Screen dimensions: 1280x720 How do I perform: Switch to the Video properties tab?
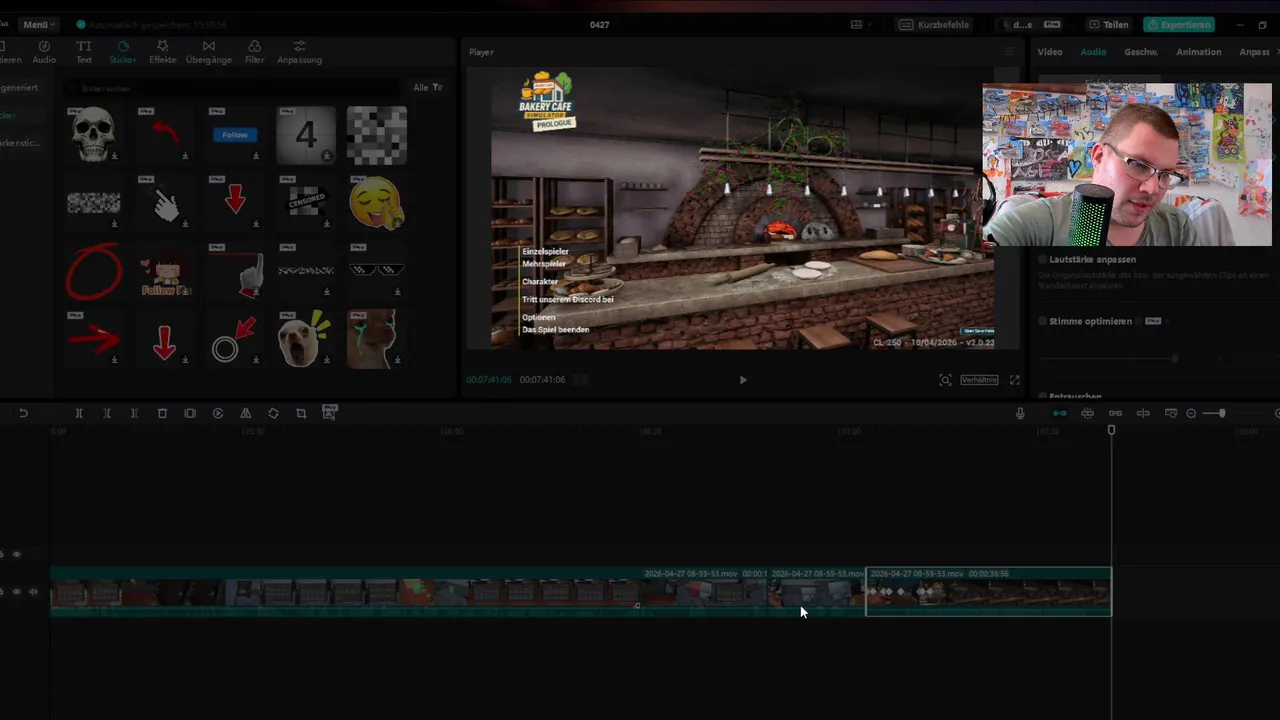click(1050, 52)
